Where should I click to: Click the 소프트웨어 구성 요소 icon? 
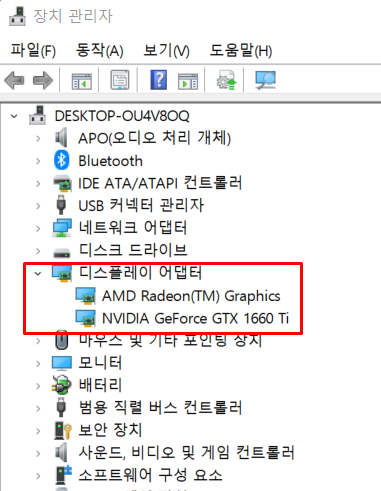(63, 475)
